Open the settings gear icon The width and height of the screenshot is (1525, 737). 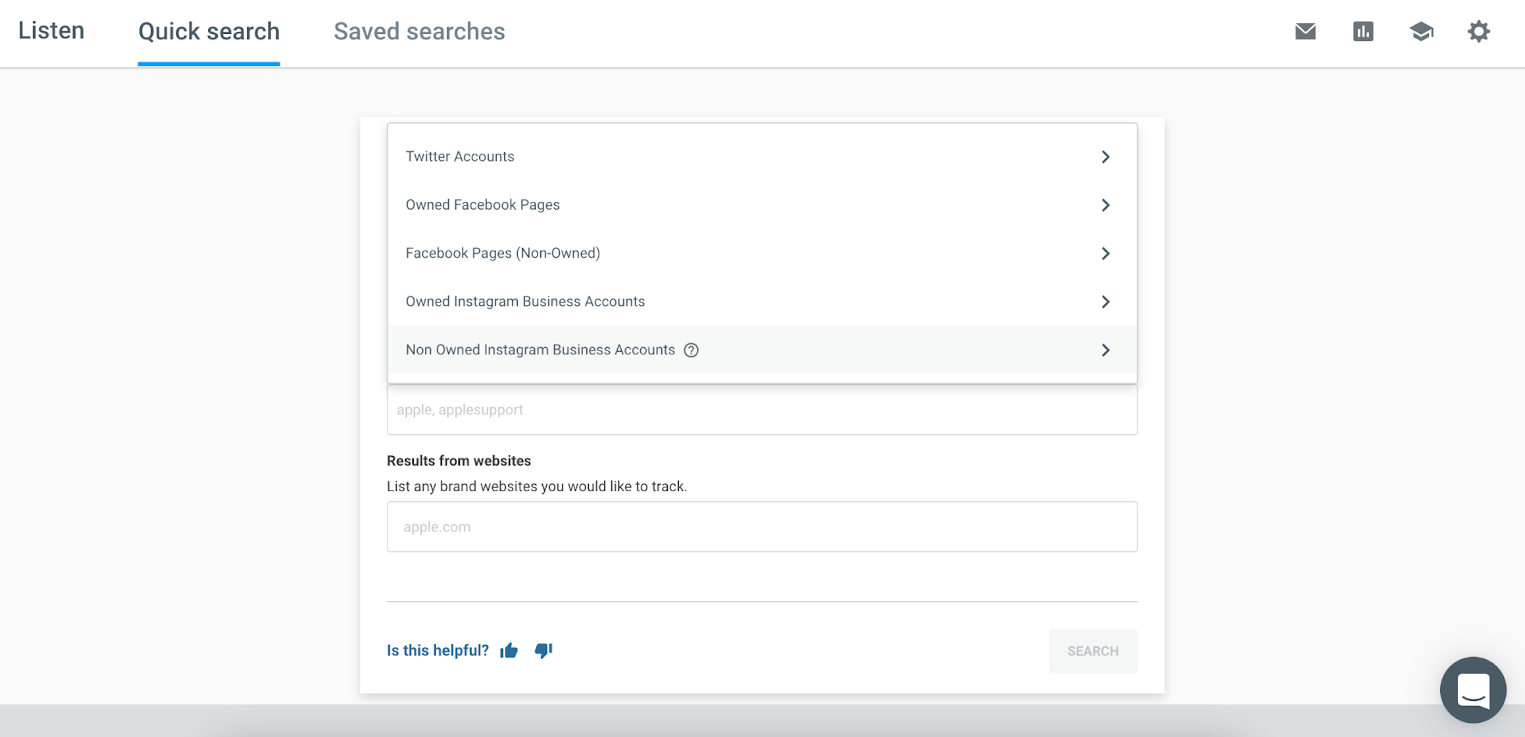click(x=1479, y=31)
